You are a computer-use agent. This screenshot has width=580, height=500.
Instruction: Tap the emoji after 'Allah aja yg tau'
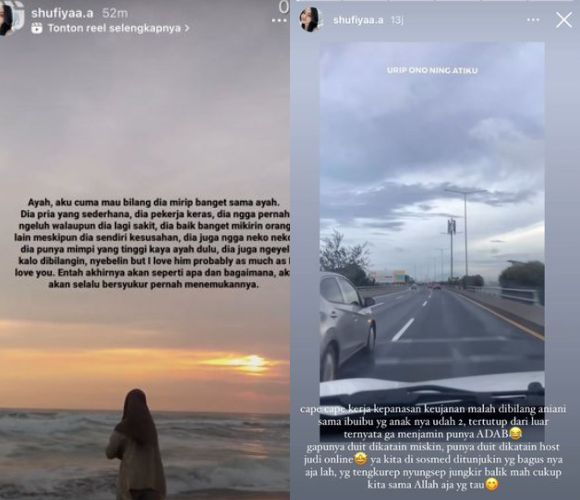492,484
